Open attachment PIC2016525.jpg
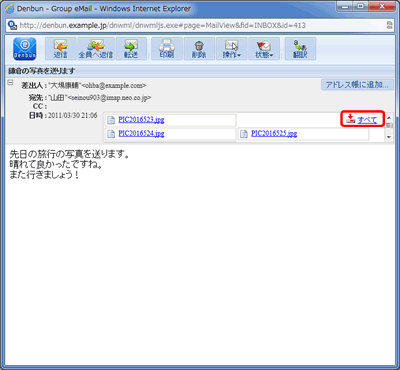Image resolution: width=400 pixels, height=370 pixels. click(274, 134)
